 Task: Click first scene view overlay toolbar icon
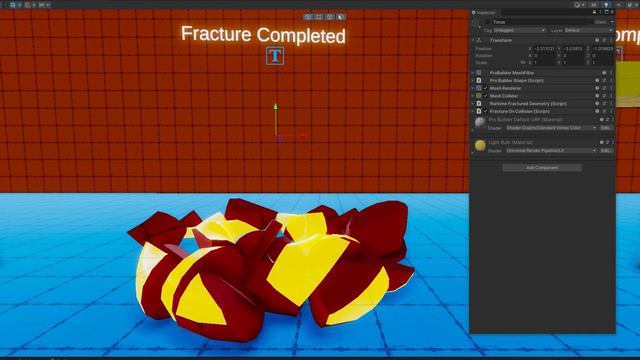point(308,17)
